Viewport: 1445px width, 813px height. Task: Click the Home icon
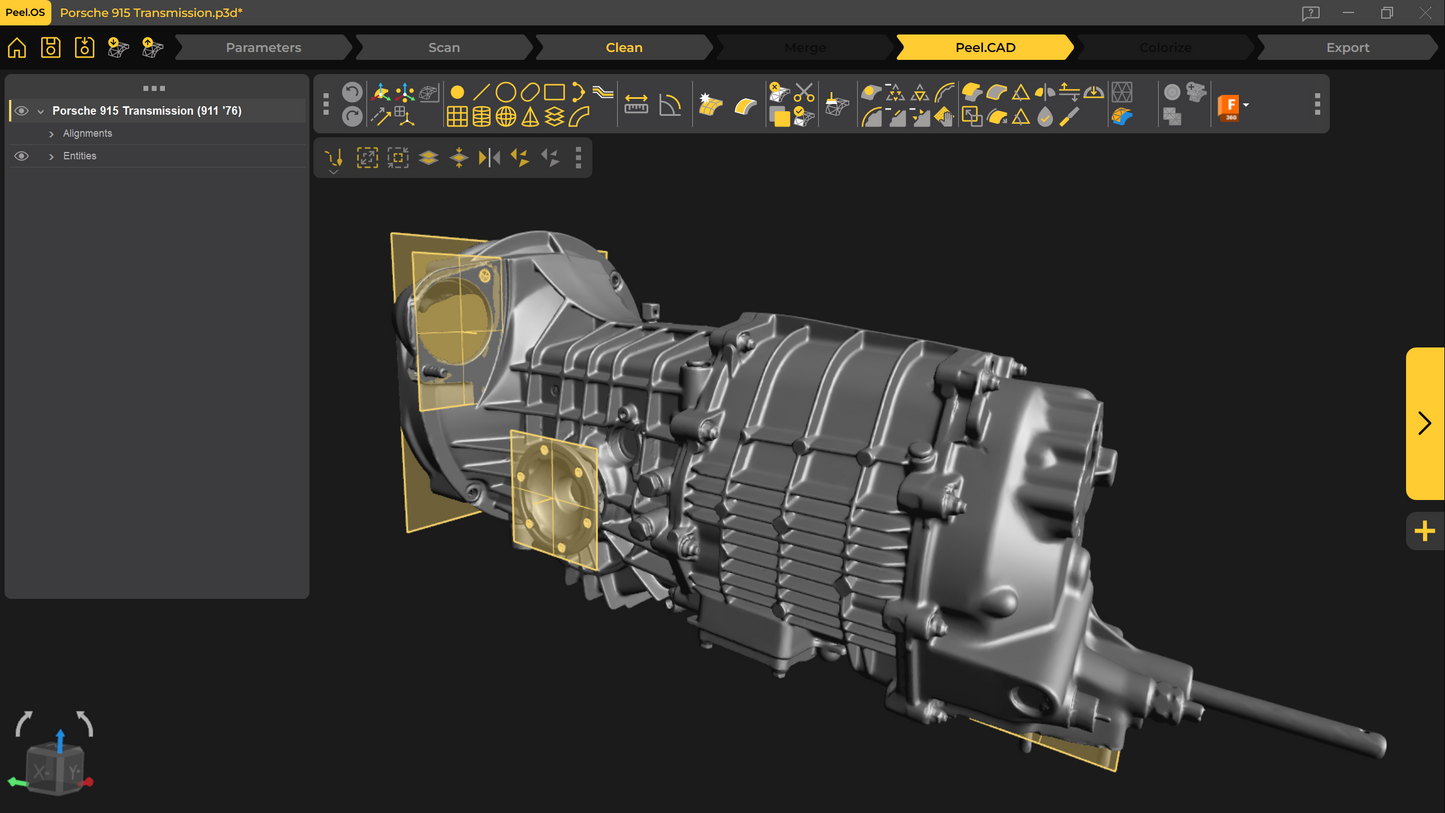pyautogui.click(x=17, y=48)
